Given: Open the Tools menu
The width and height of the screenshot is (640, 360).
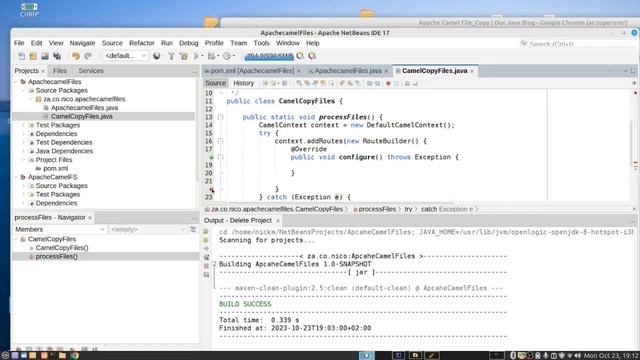Looking at the screenshot, I should click(x=261, y=43).
